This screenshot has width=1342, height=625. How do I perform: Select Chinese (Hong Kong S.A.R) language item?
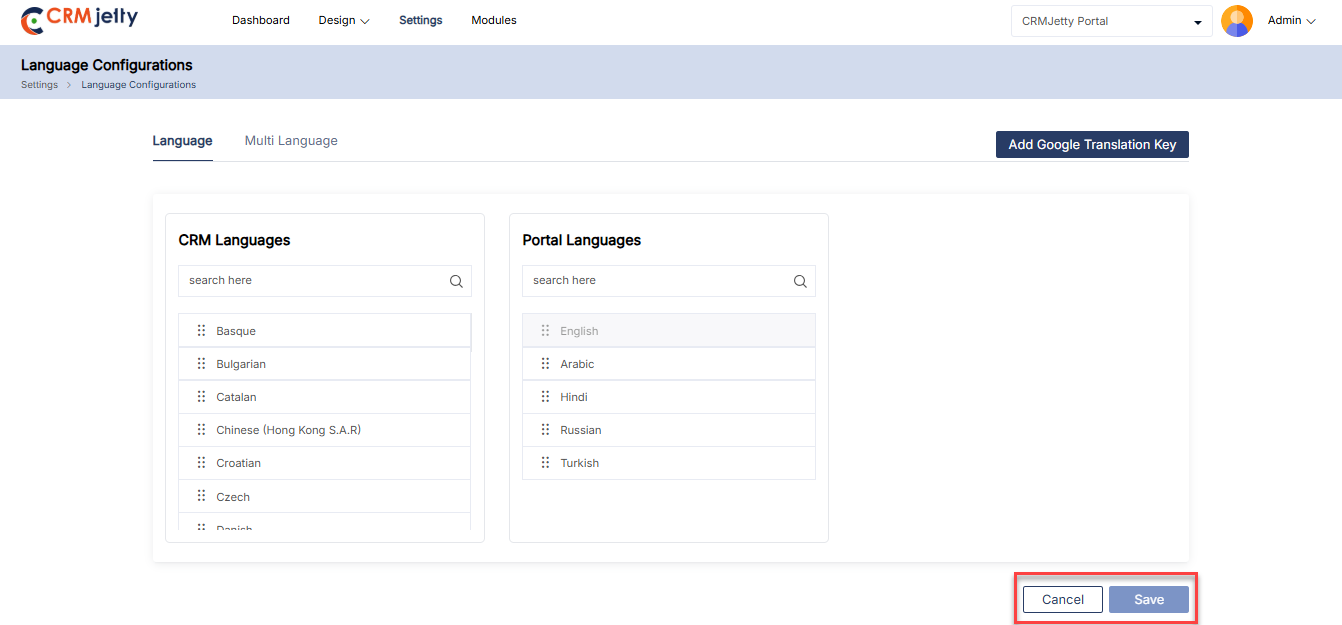coord(288,430)
